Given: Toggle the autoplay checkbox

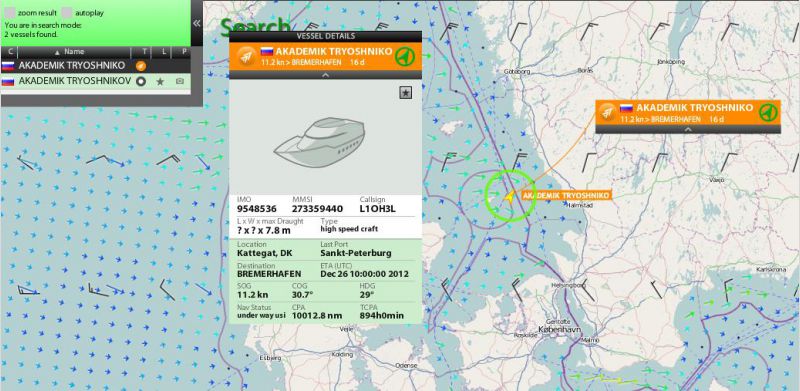Looking at the screenshot, I should coord(67,13).
